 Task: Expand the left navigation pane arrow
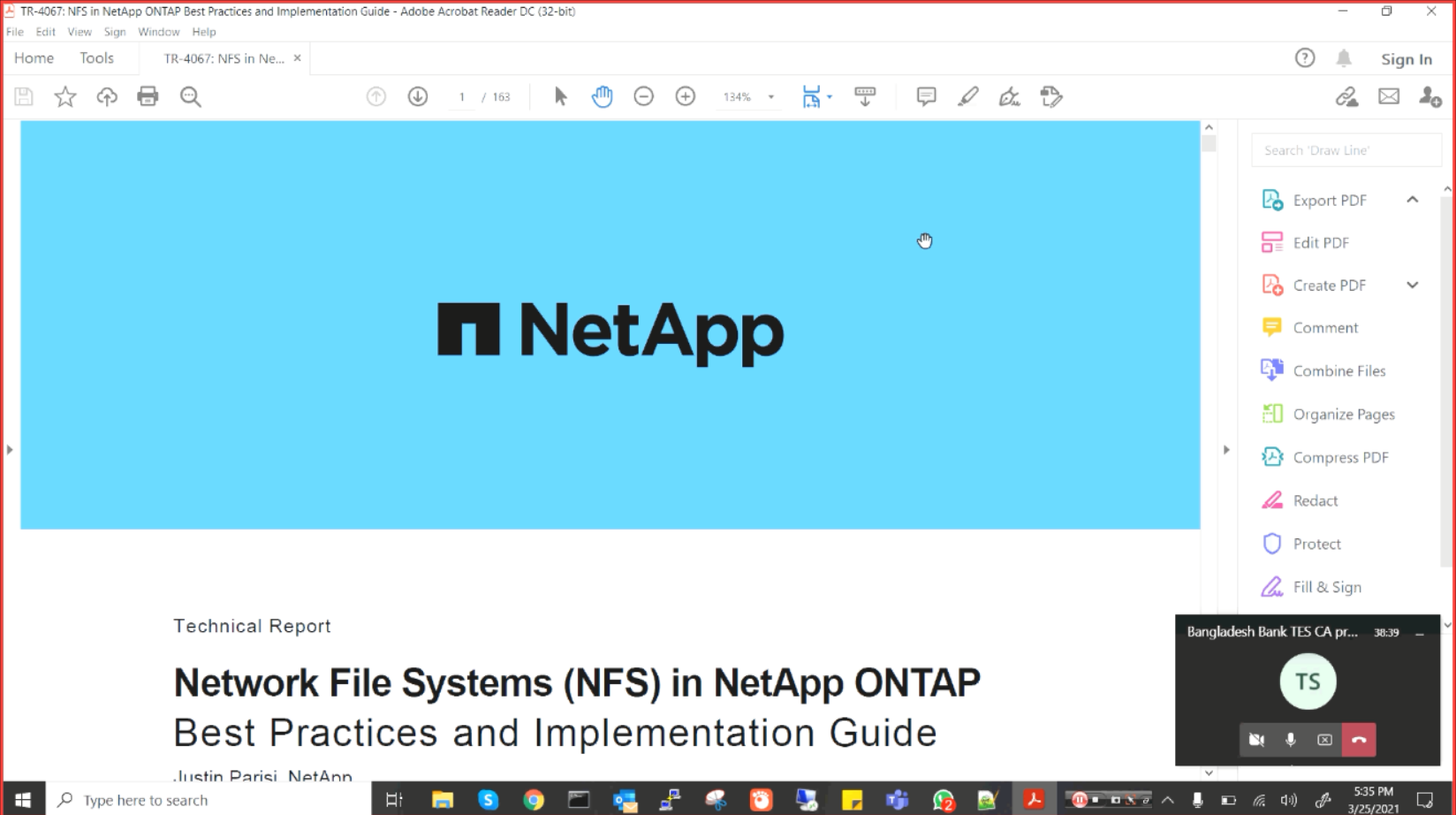click(10, 450)
